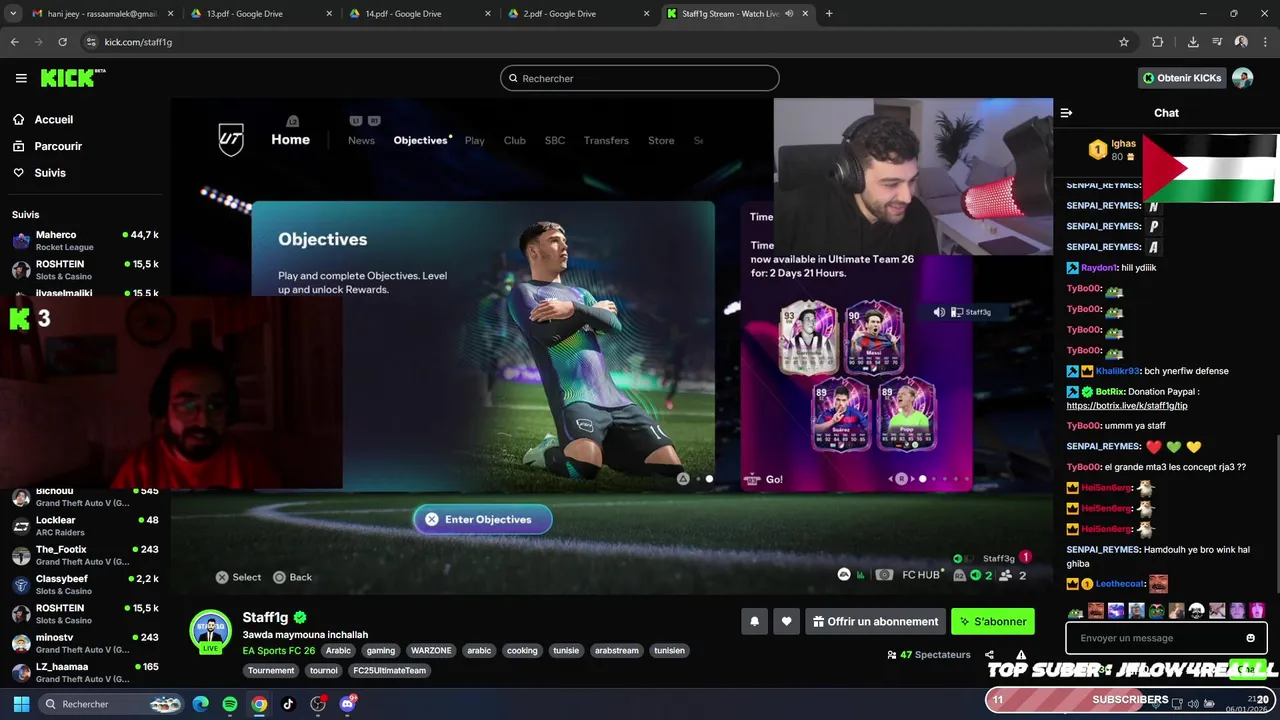Click the gaming tag
Viewport: 1280px width, 720px height.
pos(381,651)
